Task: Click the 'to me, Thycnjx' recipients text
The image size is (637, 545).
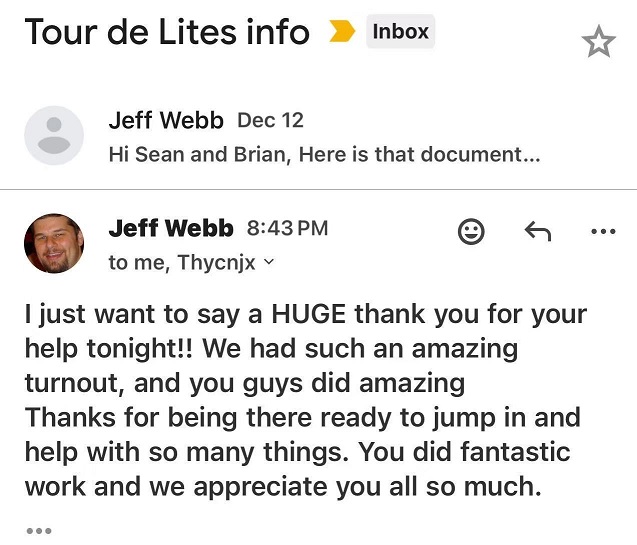Action: [182, 263]
